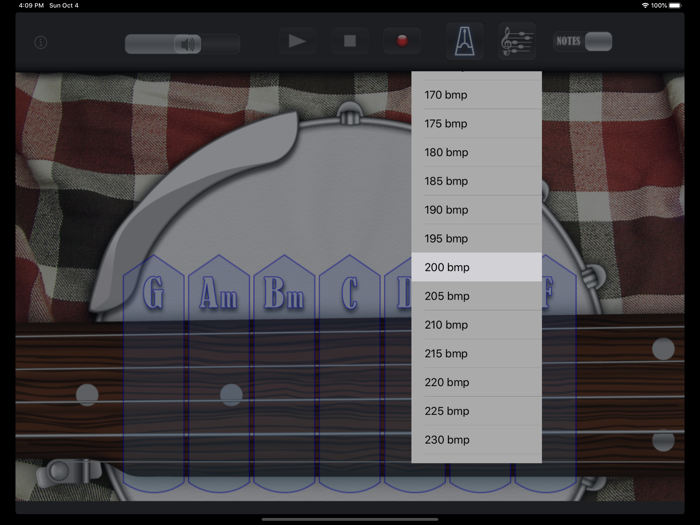
Task: Toggle the metronome icon
Action: pos(465,41)
